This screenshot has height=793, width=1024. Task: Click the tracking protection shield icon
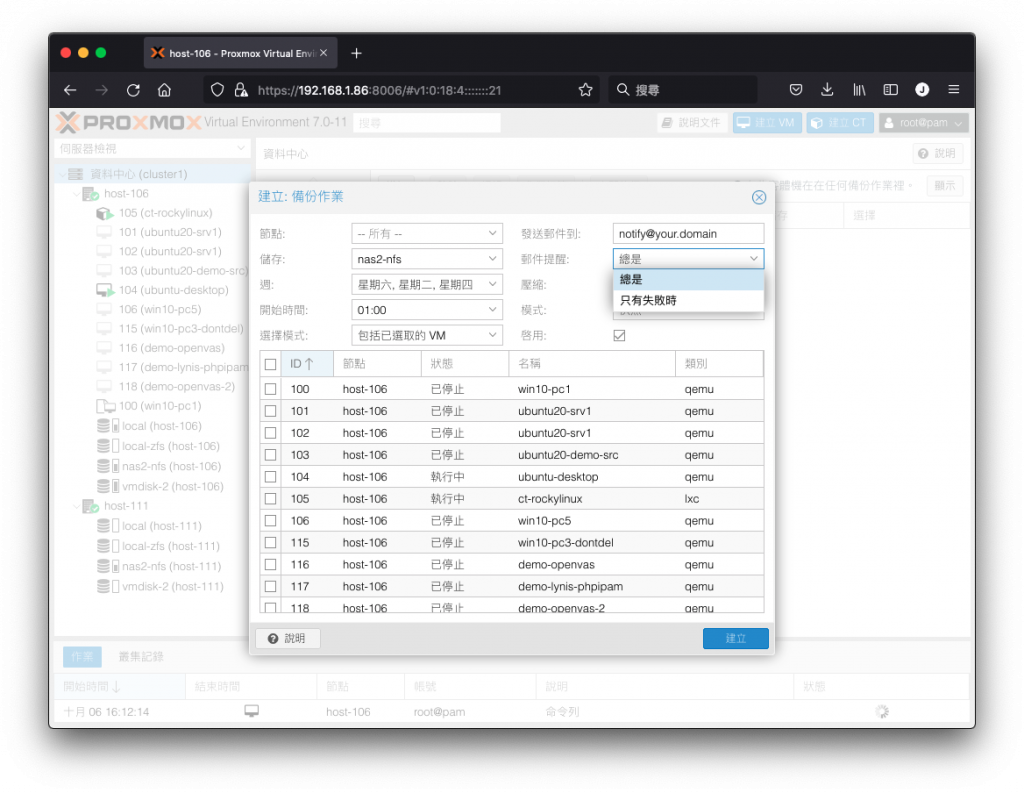click(x=217, y=90)
